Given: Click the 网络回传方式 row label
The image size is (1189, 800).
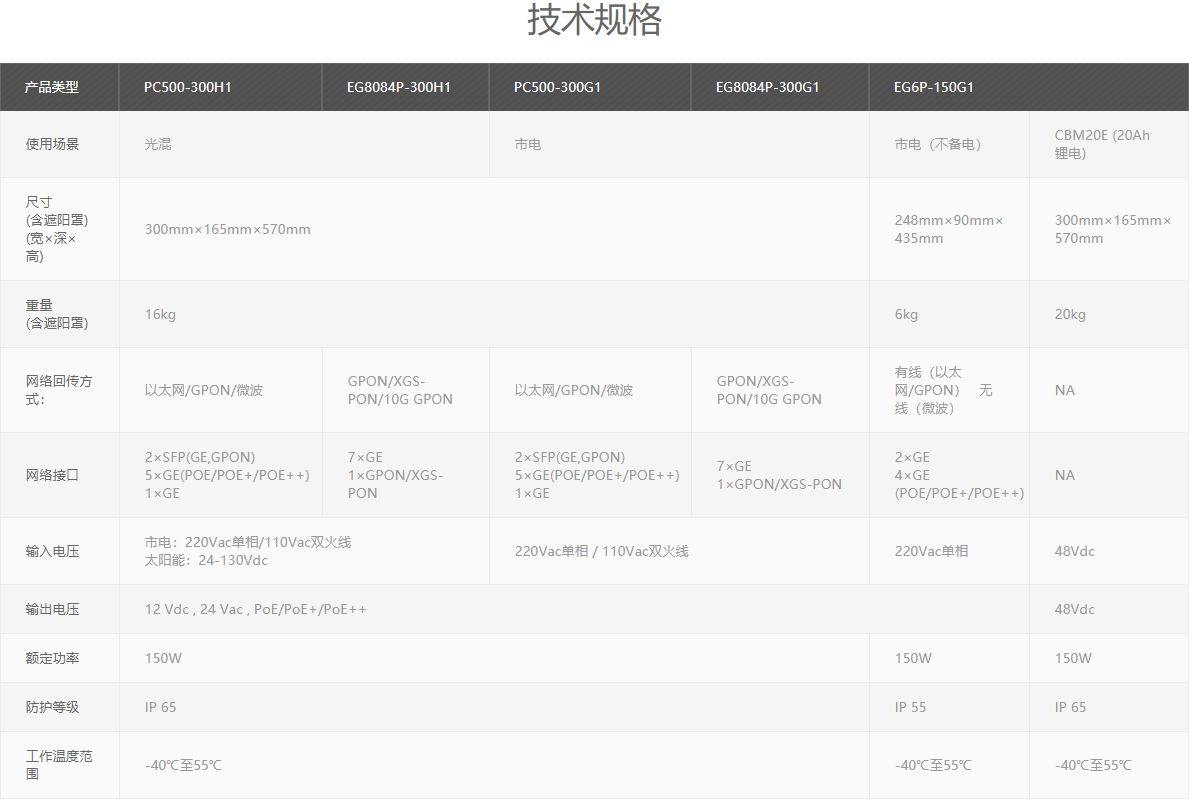Looking at the screenshot, I should 59,390.
